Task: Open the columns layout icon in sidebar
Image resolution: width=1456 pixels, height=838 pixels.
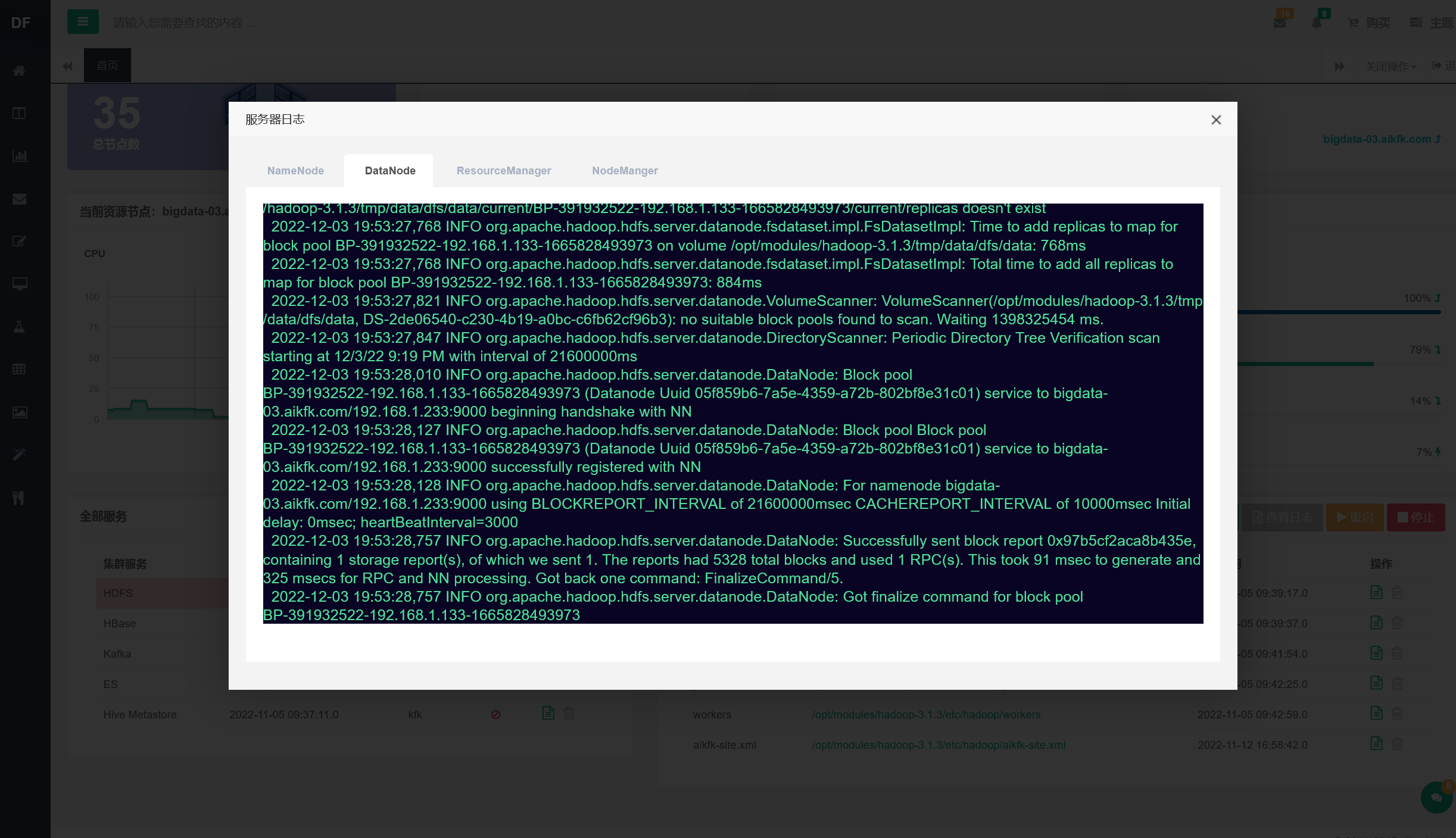Action: pos(19,113)
